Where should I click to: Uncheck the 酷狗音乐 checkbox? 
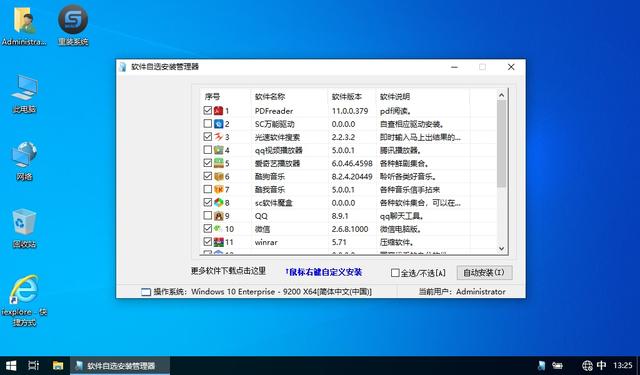(x=207, y=176)
